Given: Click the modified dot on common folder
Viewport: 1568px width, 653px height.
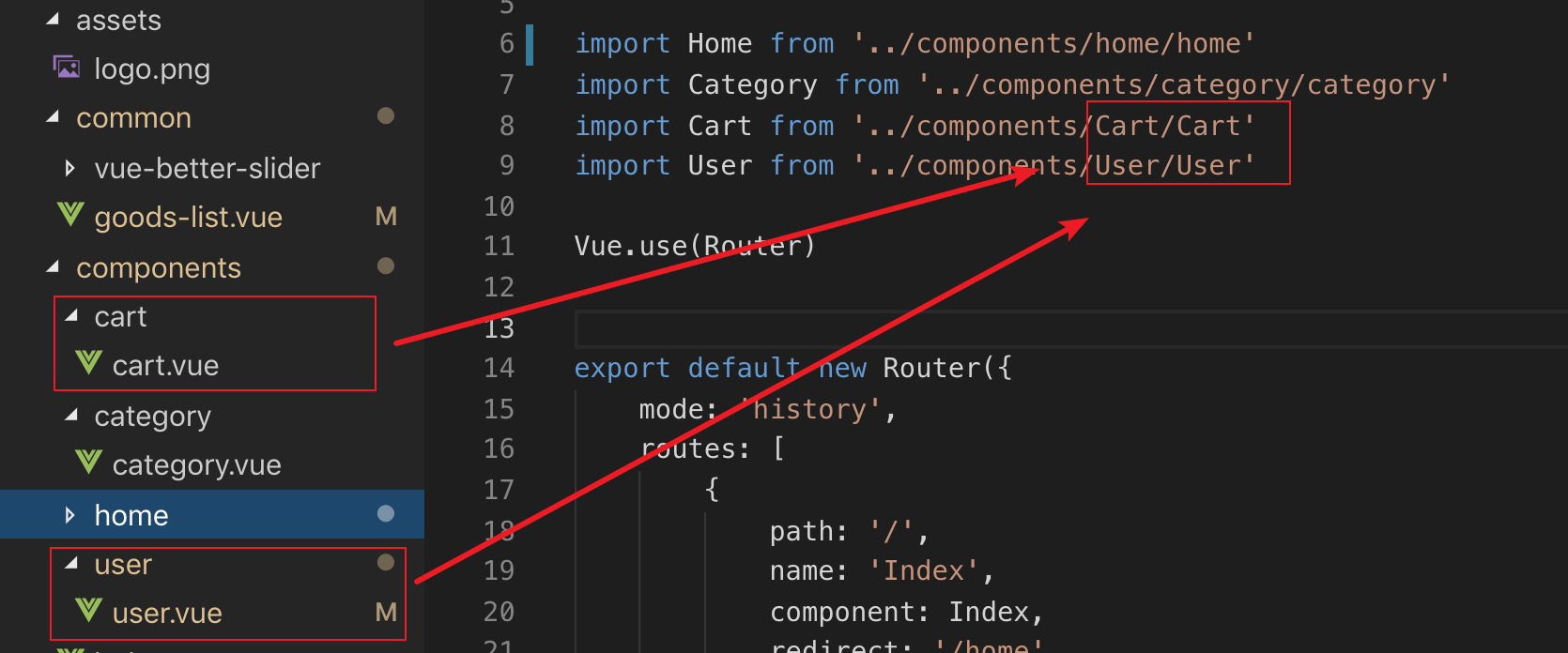Looking at the screenshot, I should (x=385, y=116).
